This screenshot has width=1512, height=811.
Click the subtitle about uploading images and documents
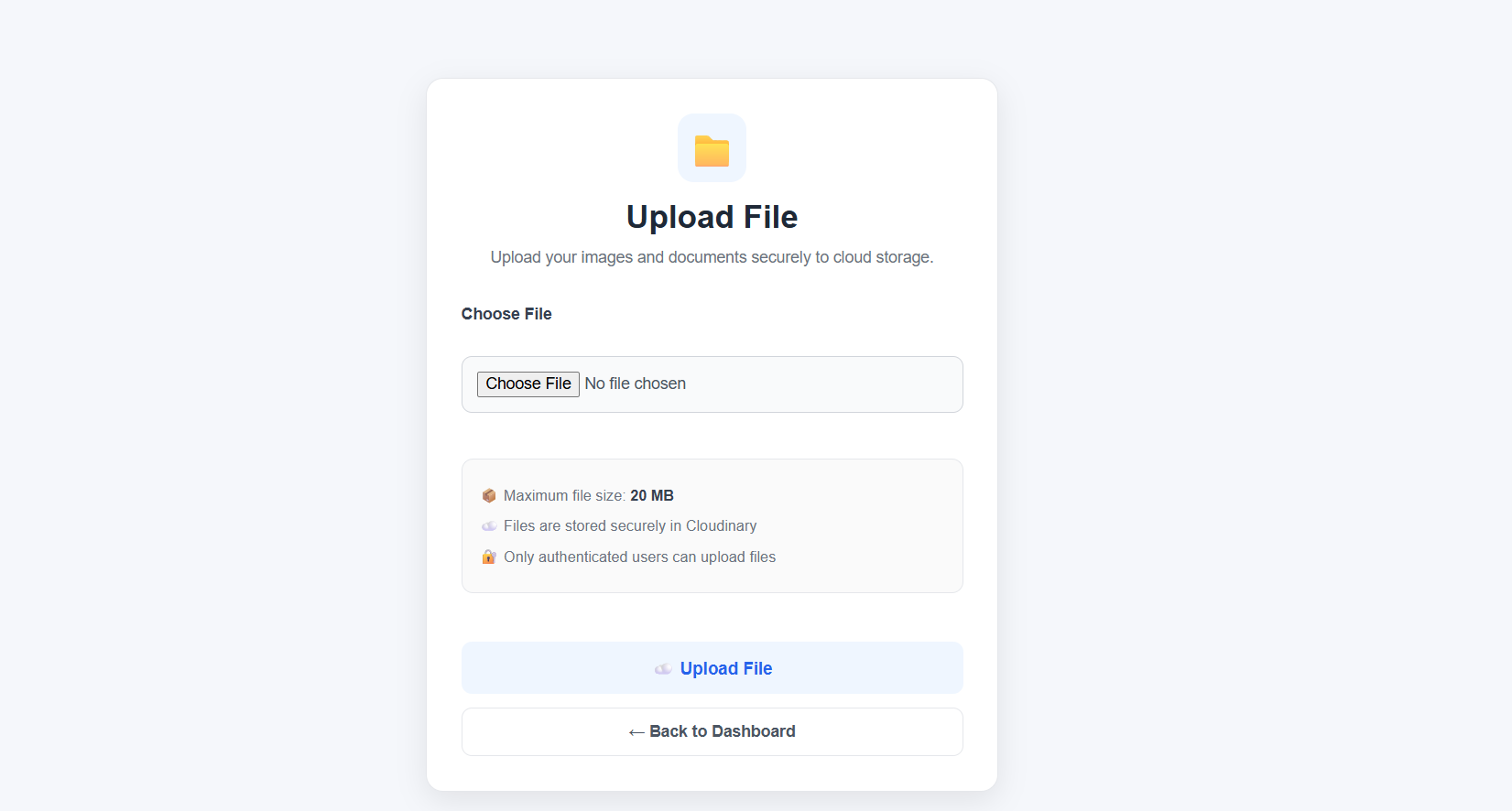pos(712,257)
